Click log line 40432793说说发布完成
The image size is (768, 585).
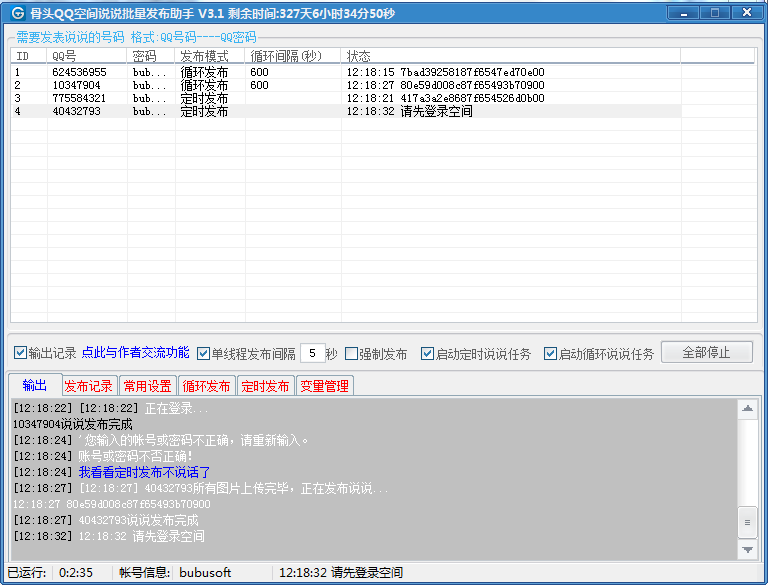click(139, 520)
